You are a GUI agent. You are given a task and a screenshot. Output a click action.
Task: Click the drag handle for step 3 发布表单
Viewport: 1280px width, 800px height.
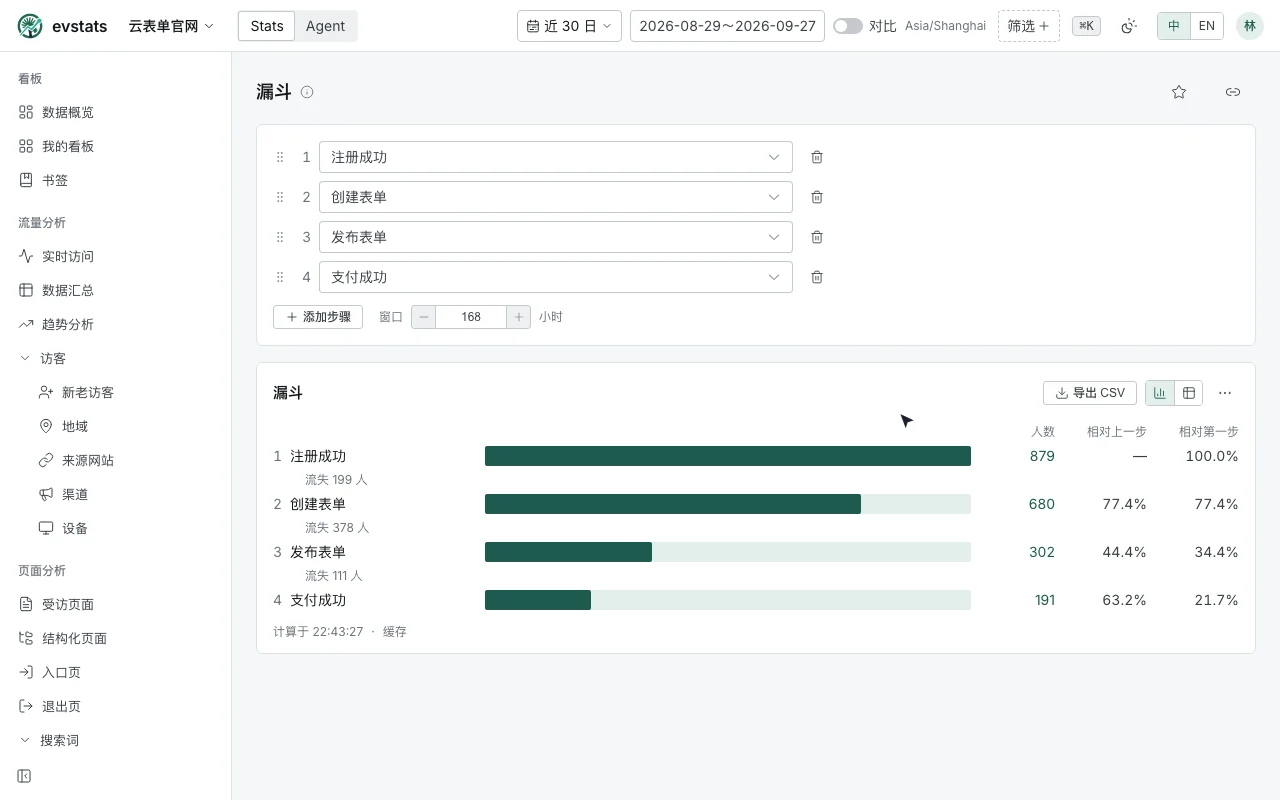280,237
